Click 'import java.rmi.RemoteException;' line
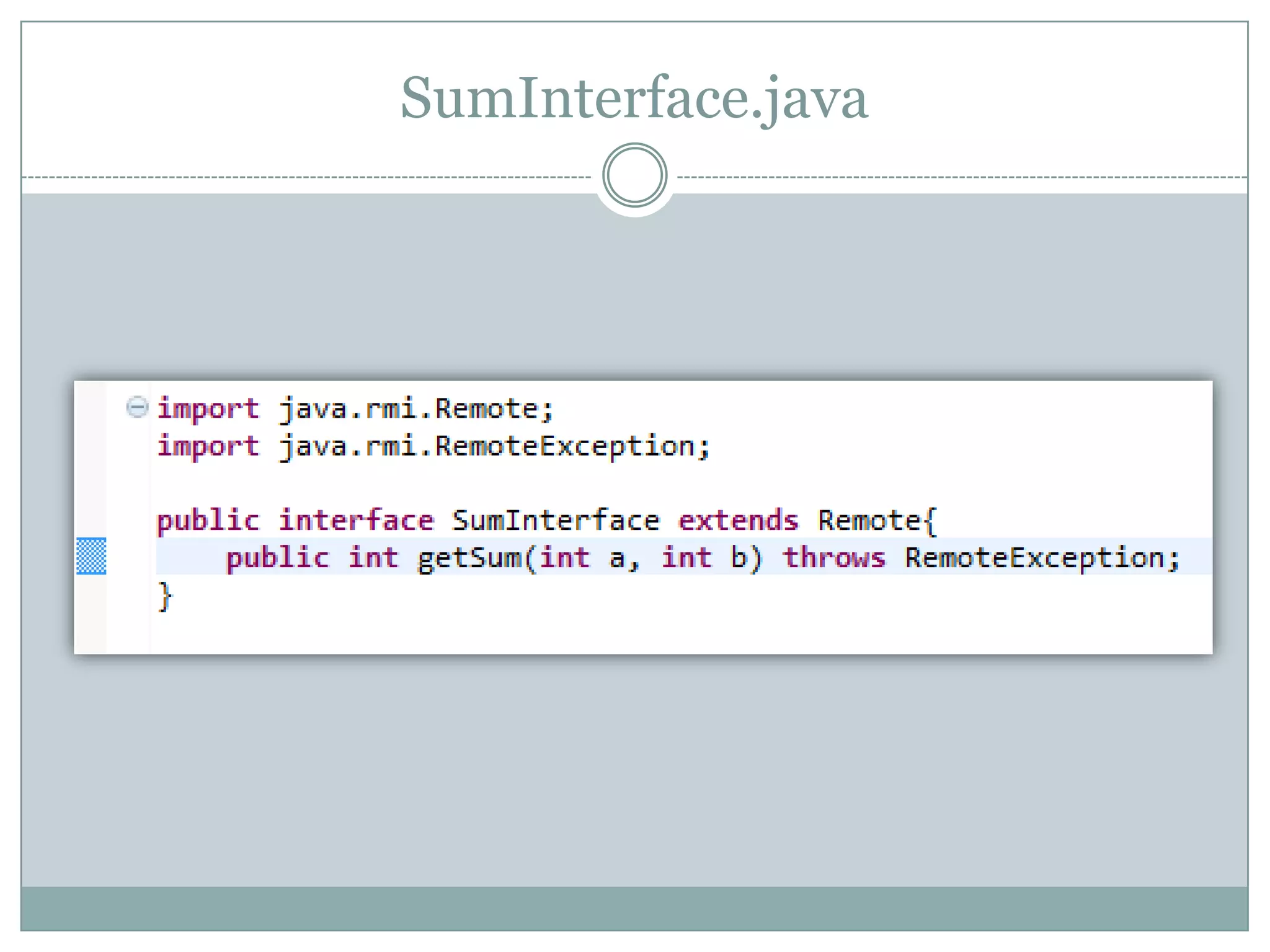Viewport: 1270px width, 952px height. click(433, 447)
